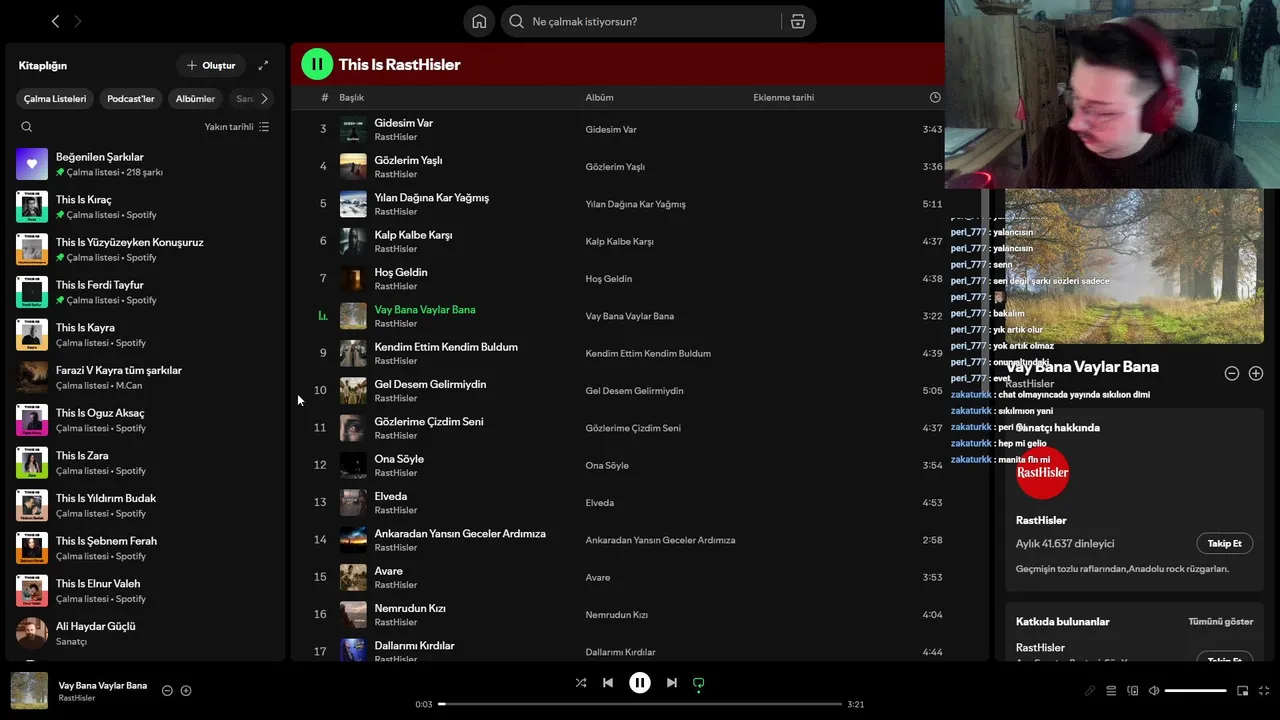Follow RastHisler with Takip Et button
1280x720 pixels.
pyautogui.click(x=1224, y=543)
